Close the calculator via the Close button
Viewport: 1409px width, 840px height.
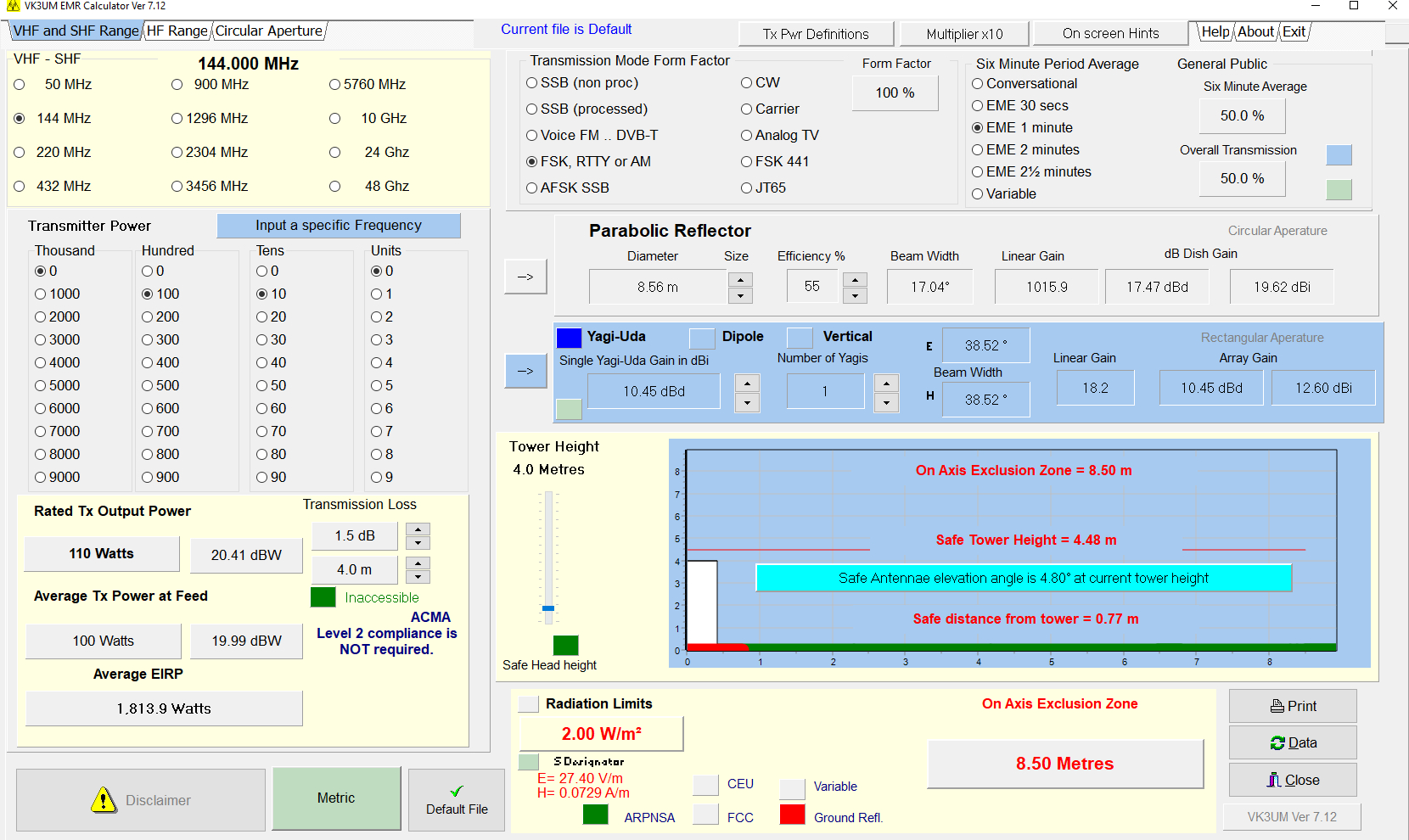click(1293, 779)
